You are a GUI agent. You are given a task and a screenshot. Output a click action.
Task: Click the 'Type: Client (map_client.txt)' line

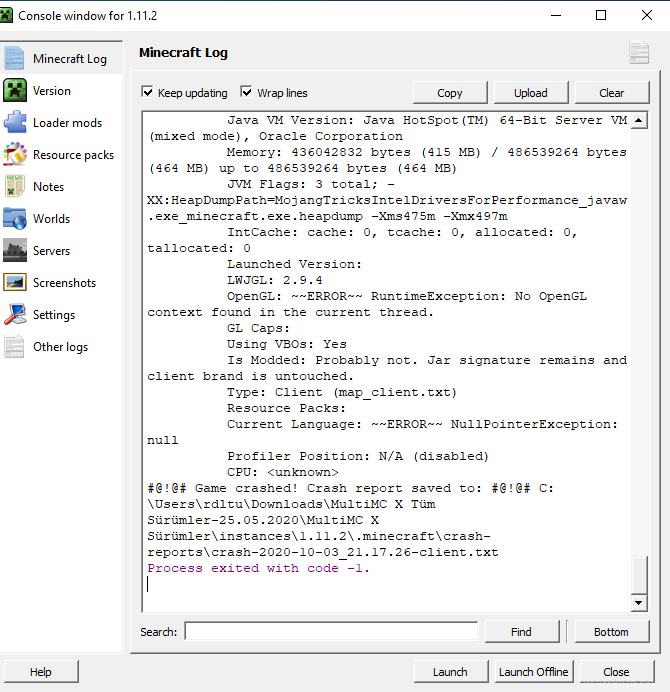(342, 392)
